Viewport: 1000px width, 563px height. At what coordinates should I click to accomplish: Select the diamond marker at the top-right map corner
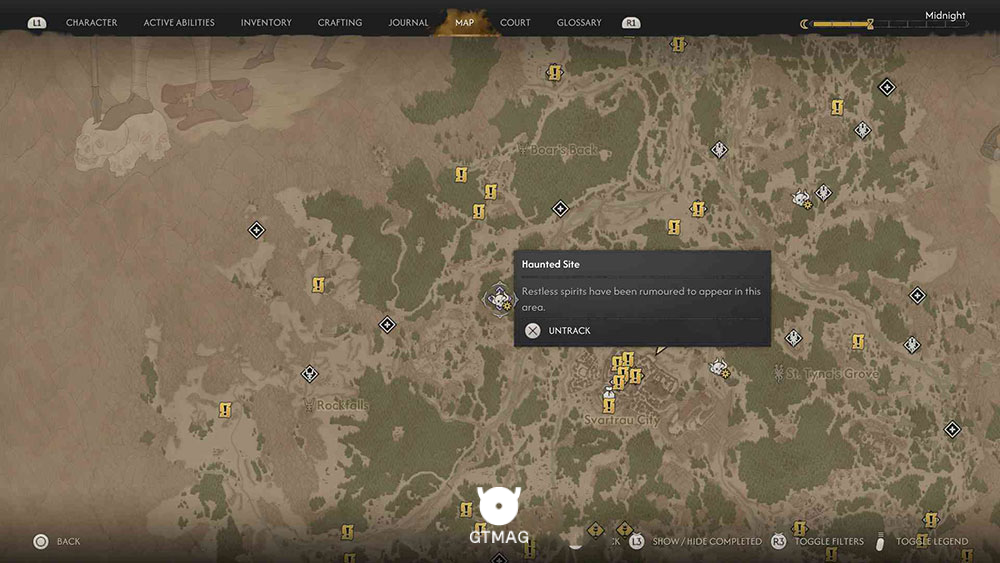click(886, 87)
